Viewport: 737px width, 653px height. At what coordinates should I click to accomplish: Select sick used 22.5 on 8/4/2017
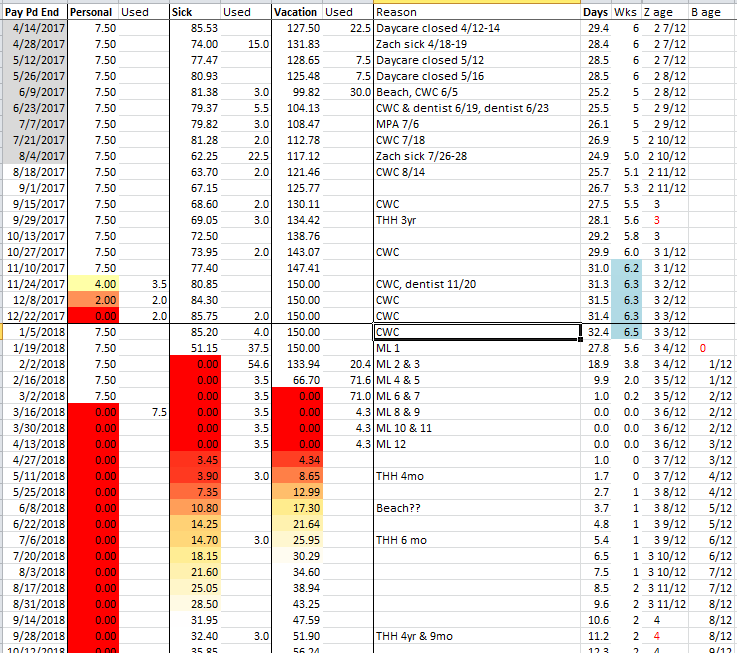[x=246, y=156]
